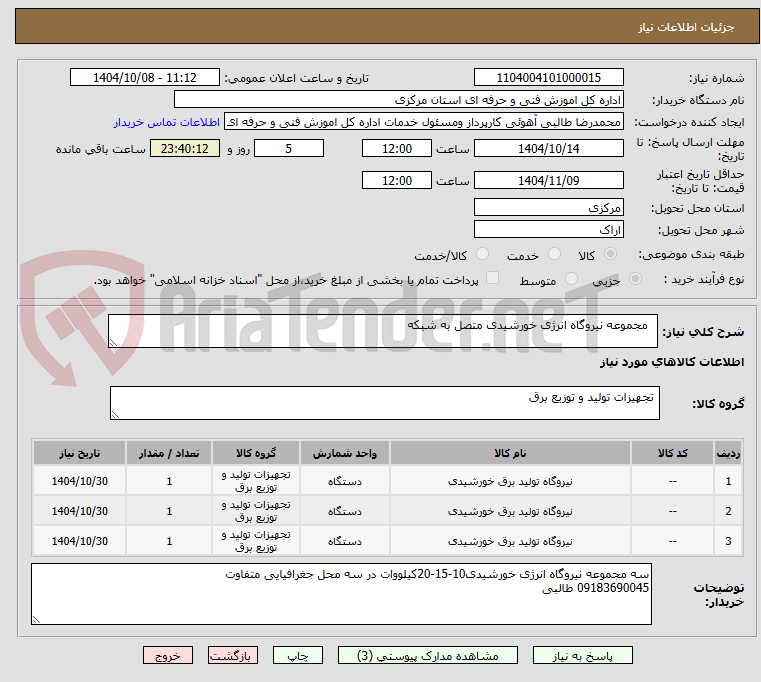
Task: Click the بازگشت back button
Action: 232,655
